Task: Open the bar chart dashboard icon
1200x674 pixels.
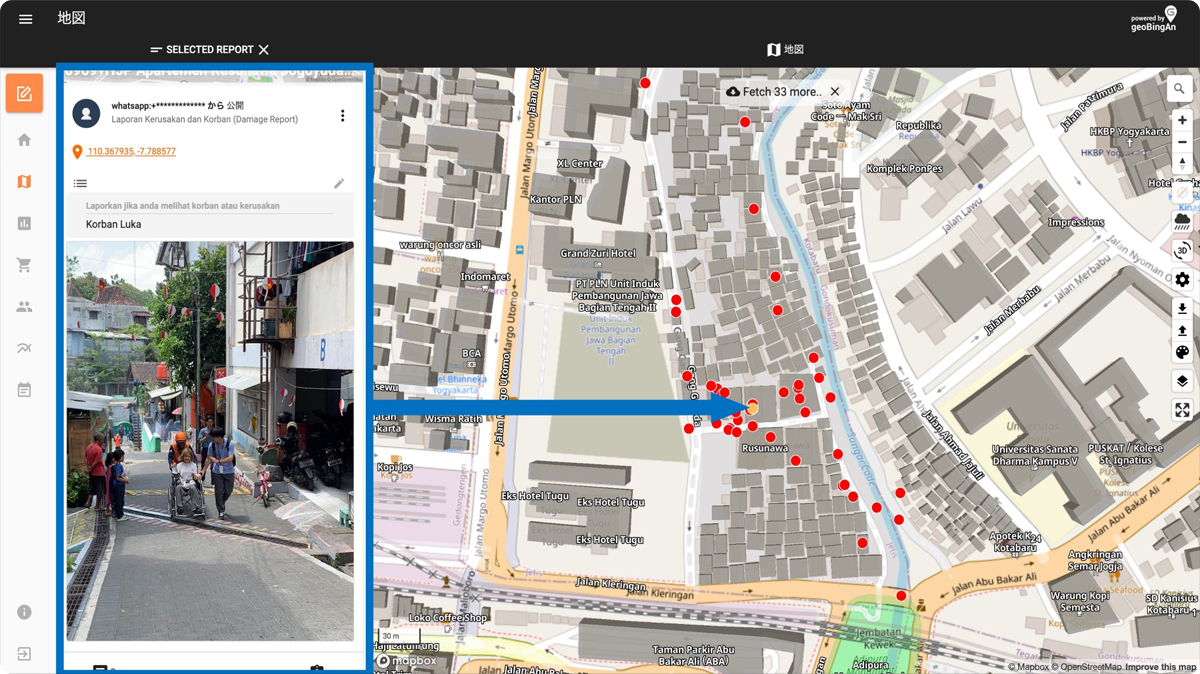Action: tap(24, 224)
